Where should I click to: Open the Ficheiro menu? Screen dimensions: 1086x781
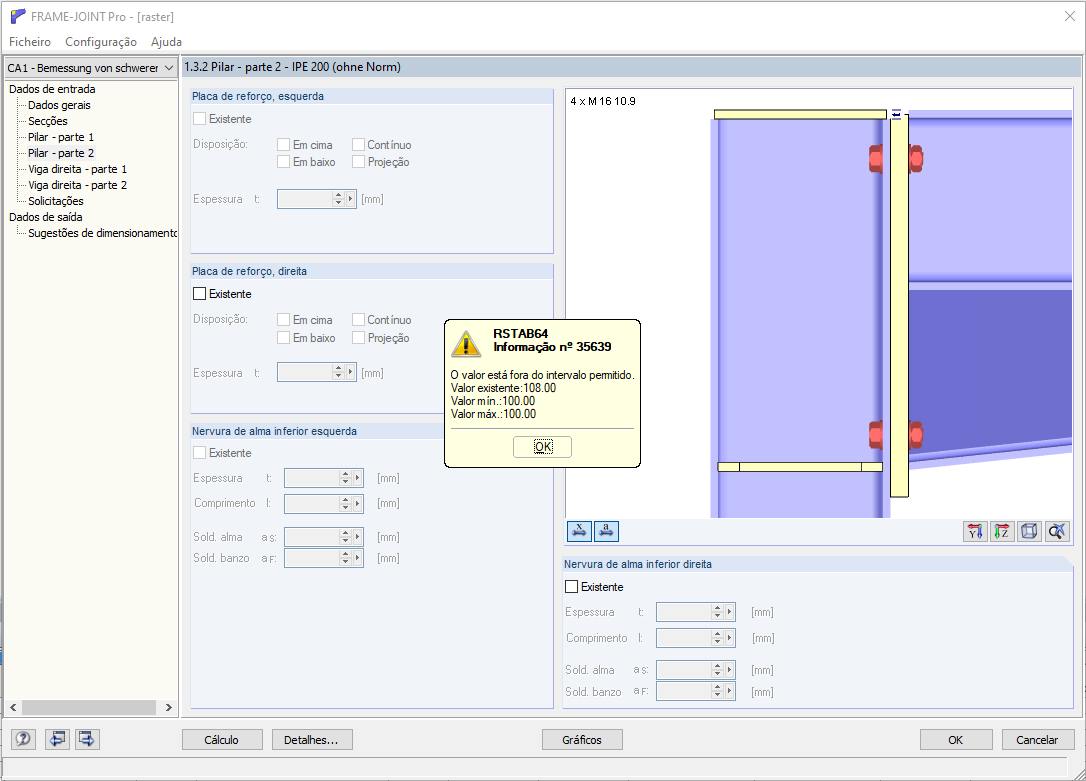pos(30,42)
